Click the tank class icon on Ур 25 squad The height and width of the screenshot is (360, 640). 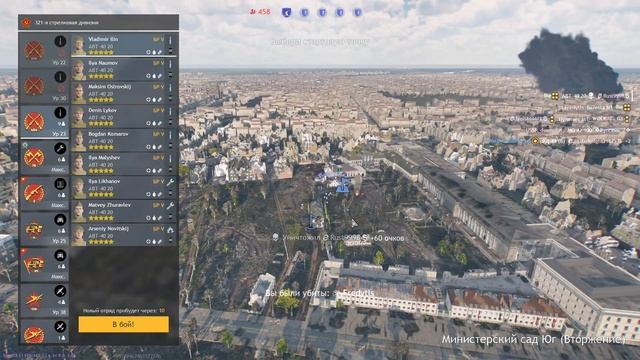click(60, 220)
